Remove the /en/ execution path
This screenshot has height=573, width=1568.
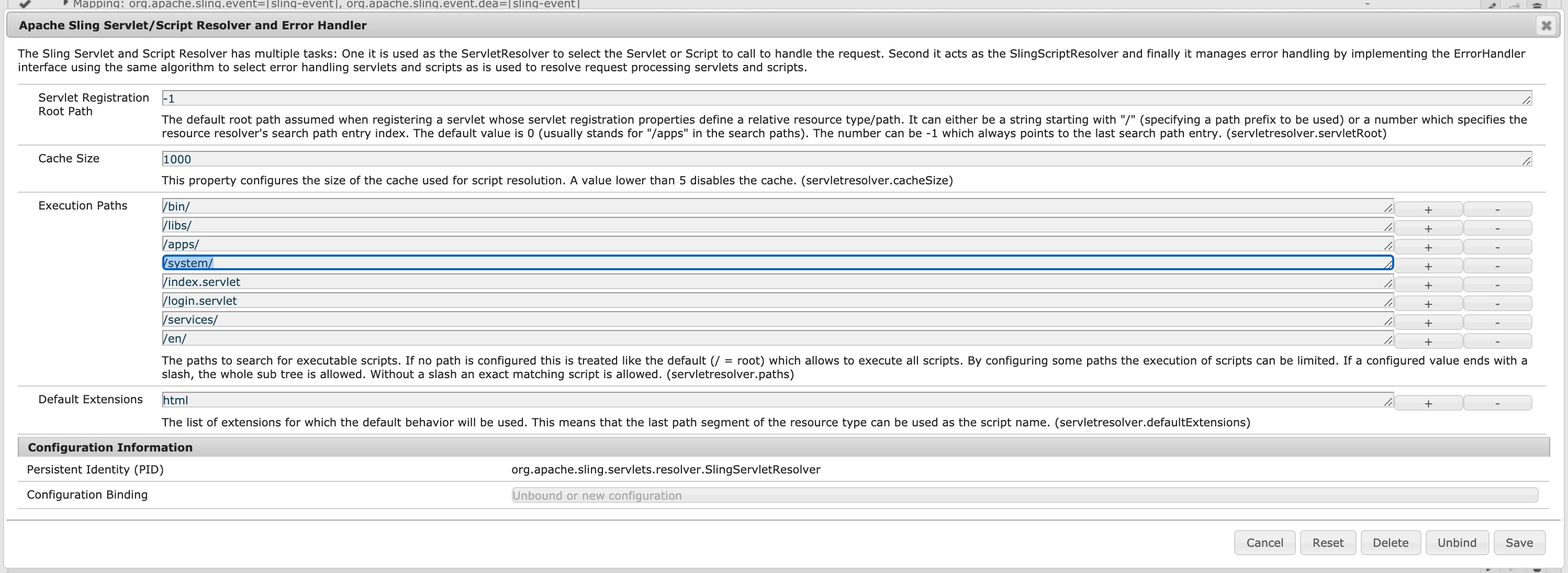(x=1497, y=341)
